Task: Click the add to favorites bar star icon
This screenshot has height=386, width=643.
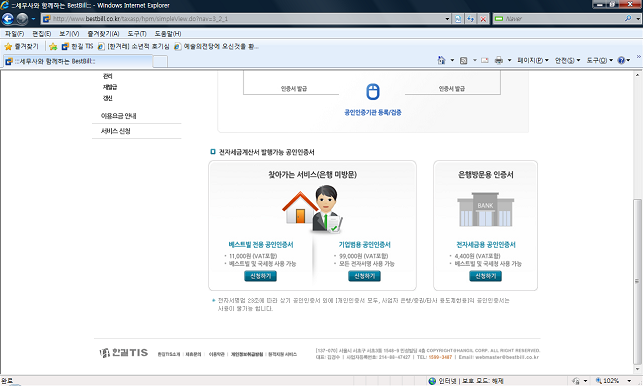Action: [x=53, y=47]
